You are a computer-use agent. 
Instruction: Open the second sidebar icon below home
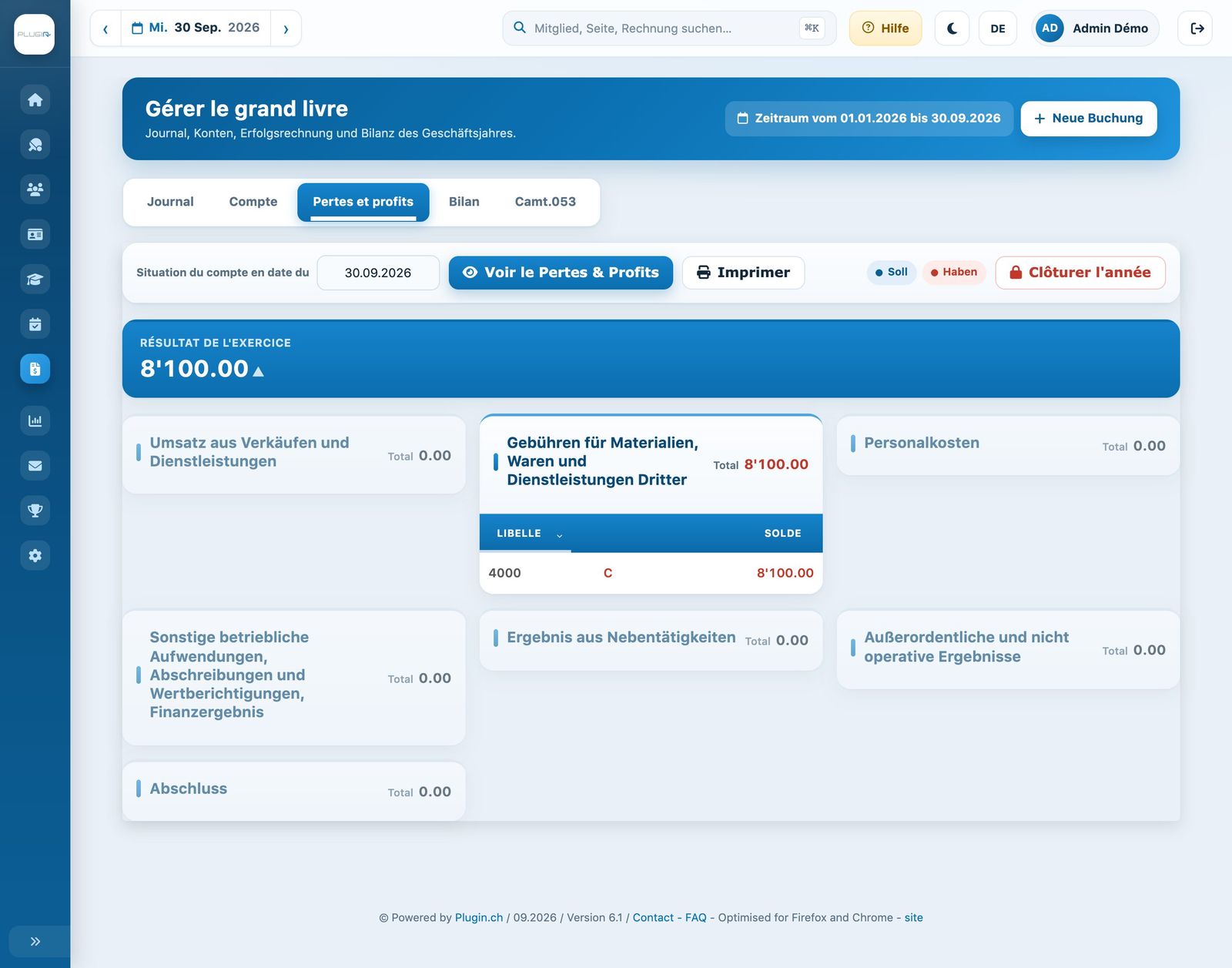(x=35, y=145)
